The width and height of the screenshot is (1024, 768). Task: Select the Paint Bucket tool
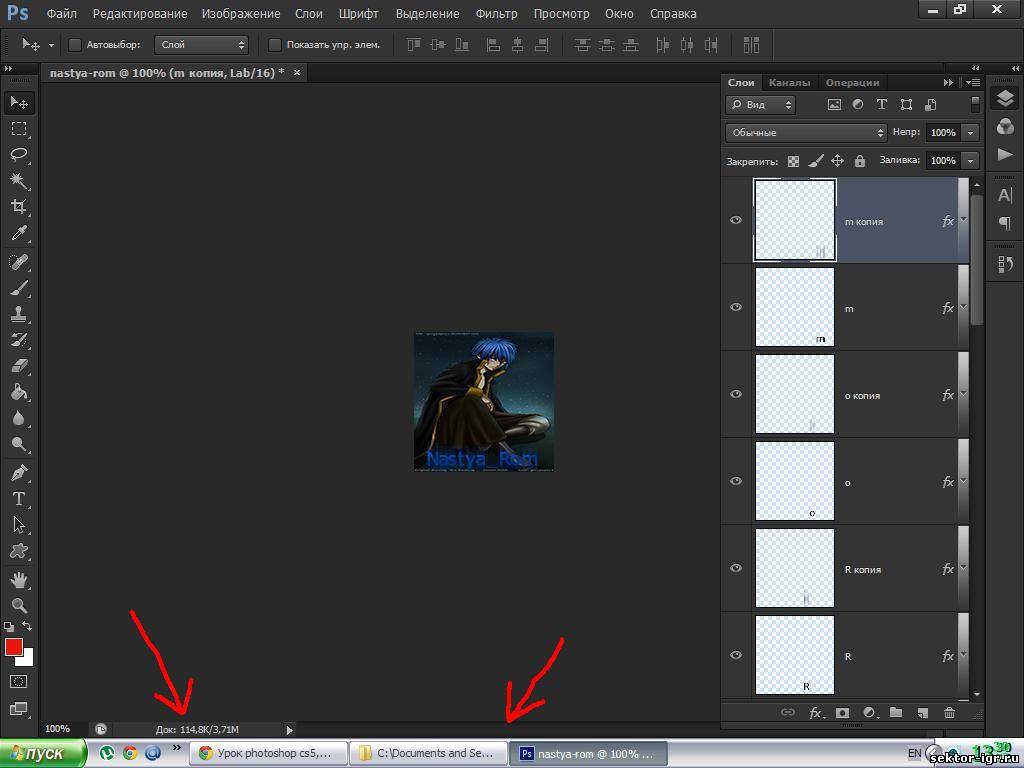19,392
